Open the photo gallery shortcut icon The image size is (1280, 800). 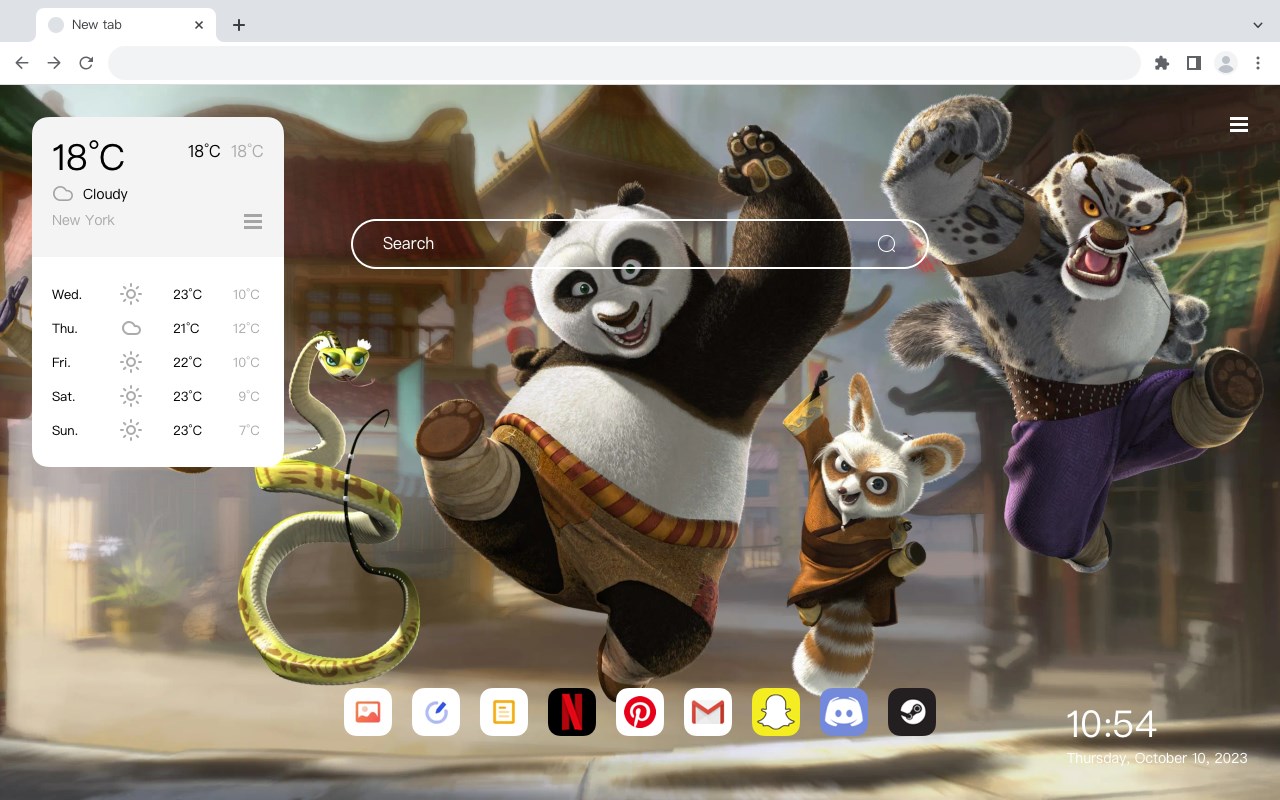tap(368, 712)
